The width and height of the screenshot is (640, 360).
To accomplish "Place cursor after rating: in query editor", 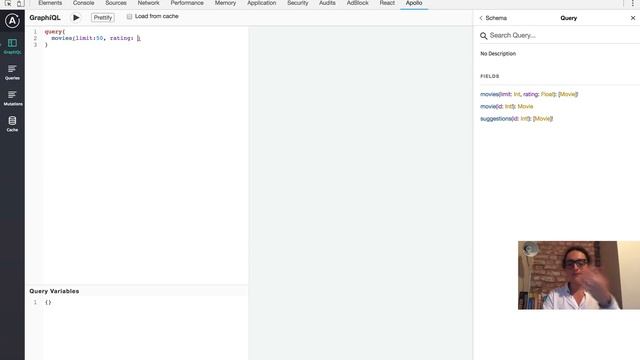I will tap(139, 38).
